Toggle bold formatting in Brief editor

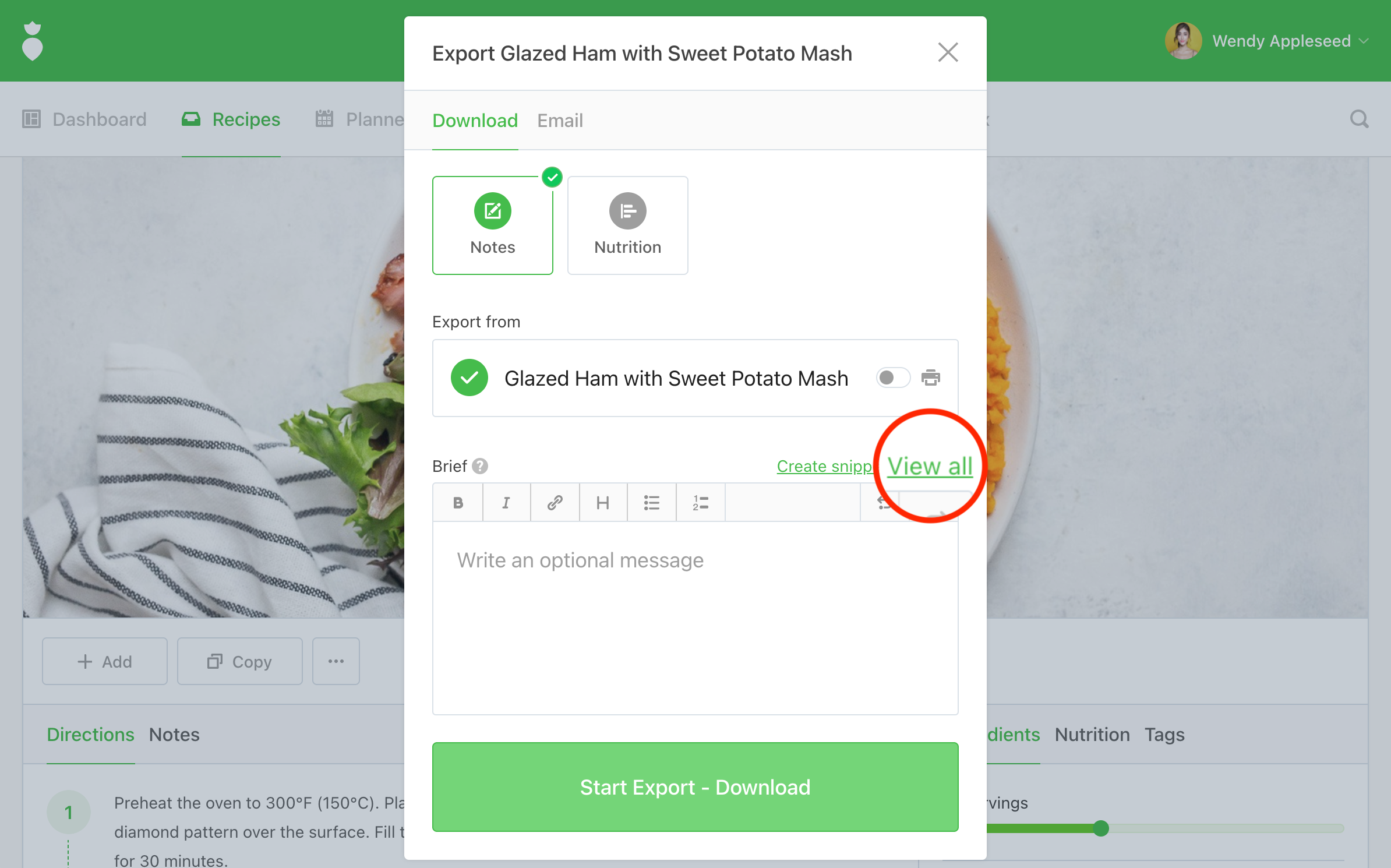pos(458,502)
